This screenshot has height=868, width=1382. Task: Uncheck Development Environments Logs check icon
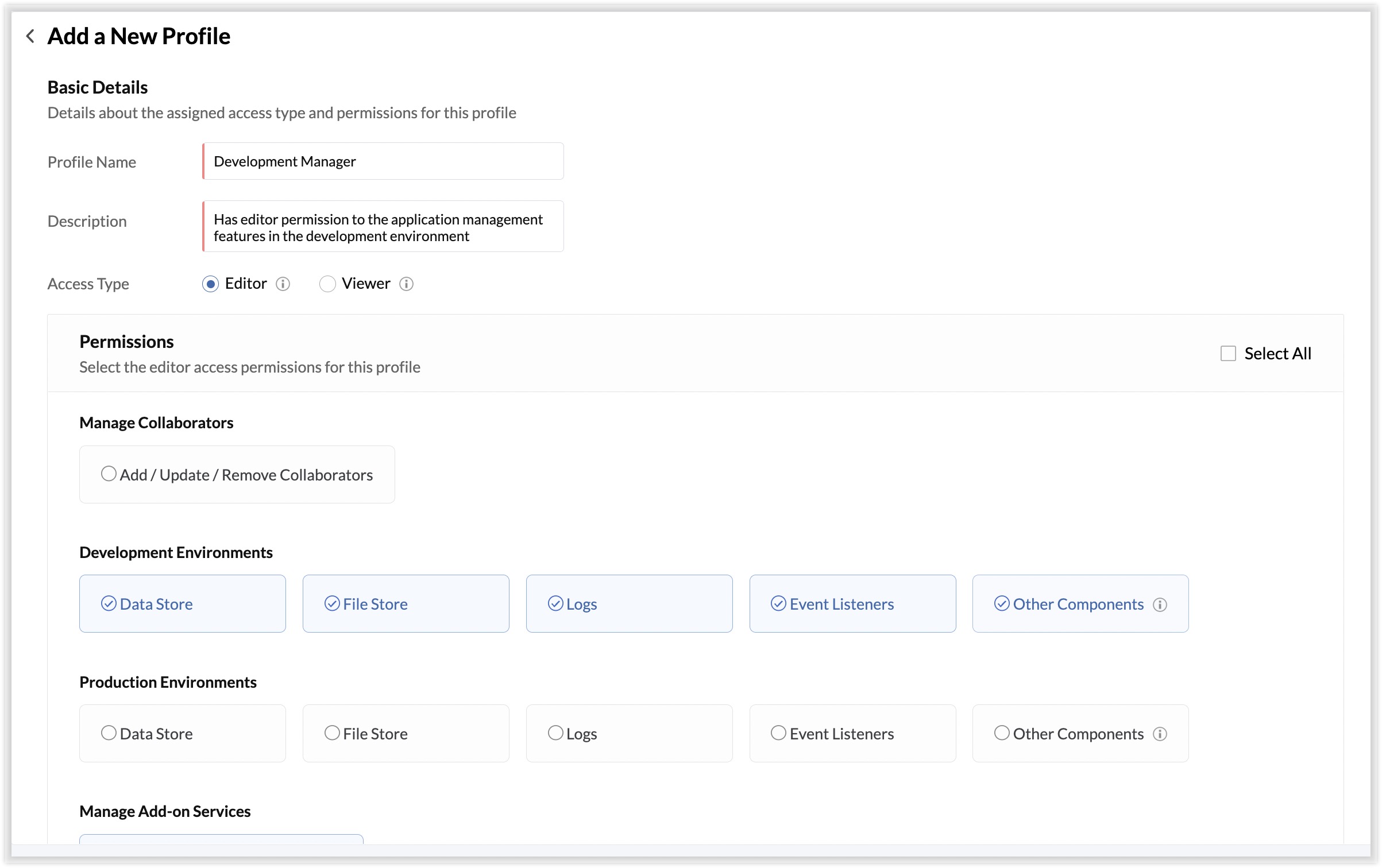click(x=555, y=603)
